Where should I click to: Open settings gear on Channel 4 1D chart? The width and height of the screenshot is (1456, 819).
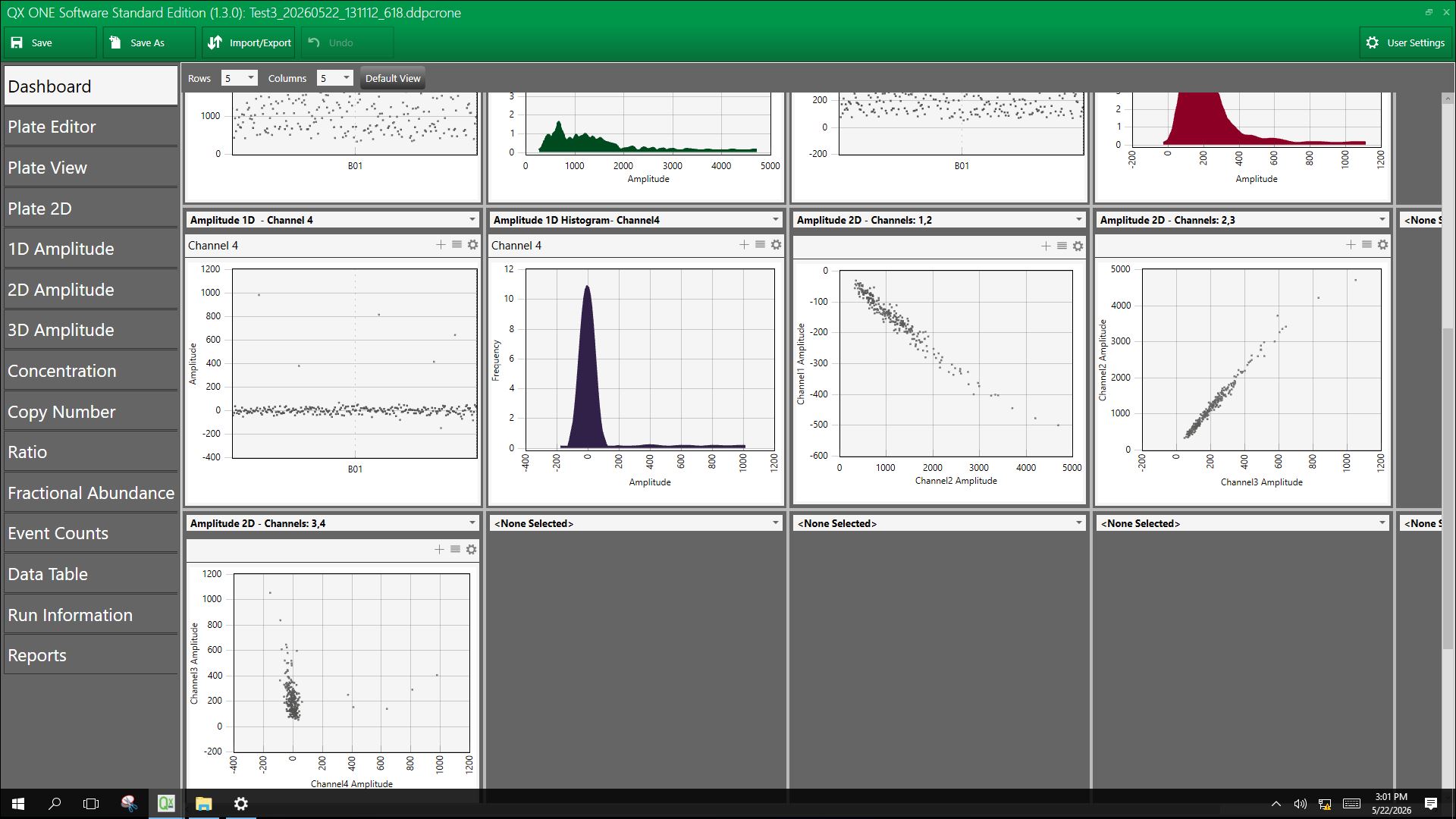pos(472,245)
